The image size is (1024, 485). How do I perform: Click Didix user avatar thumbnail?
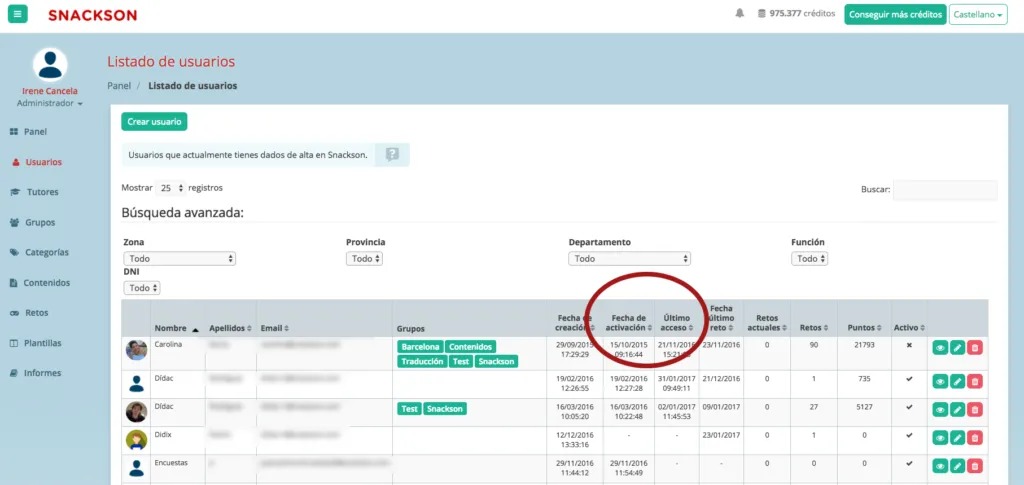[x=136, y=440]
